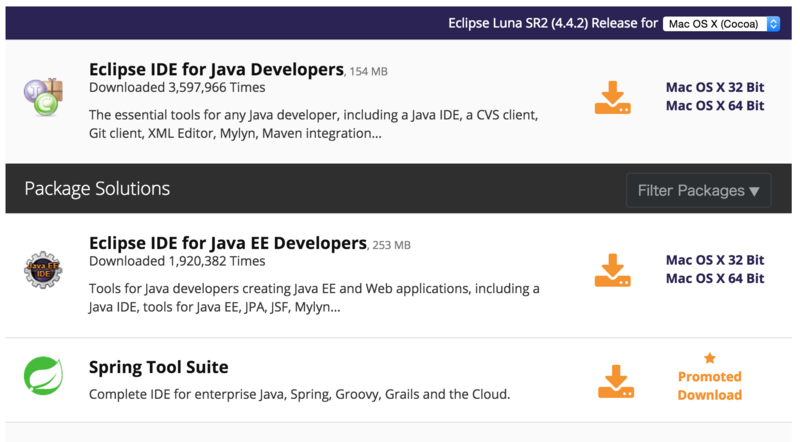Viewport: 800px width, 442px height.
Task: Click the Spring Tool Suite description text
Action: (299, 394)
